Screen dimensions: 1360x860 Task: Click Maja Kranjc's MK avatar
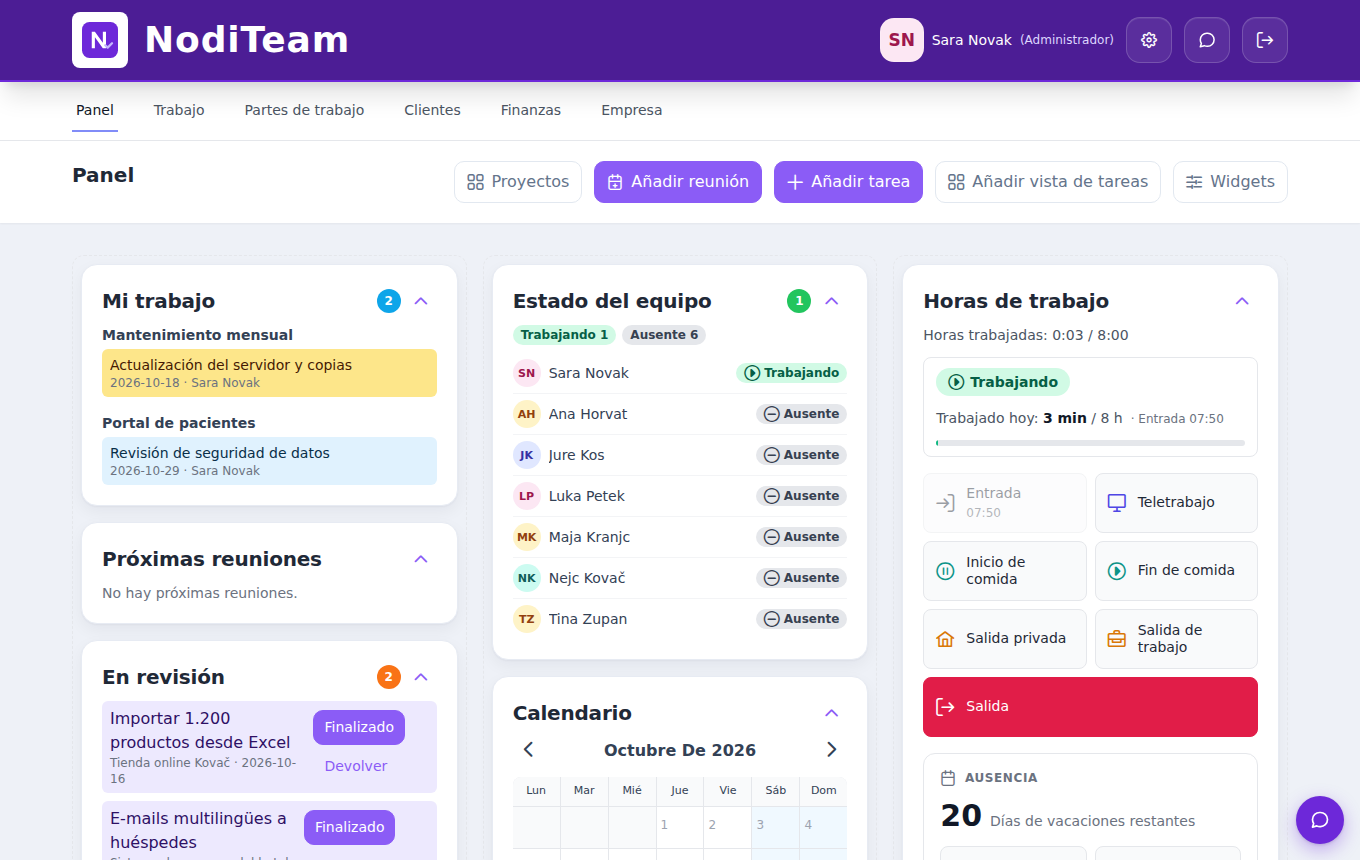(x=527, y=537)
